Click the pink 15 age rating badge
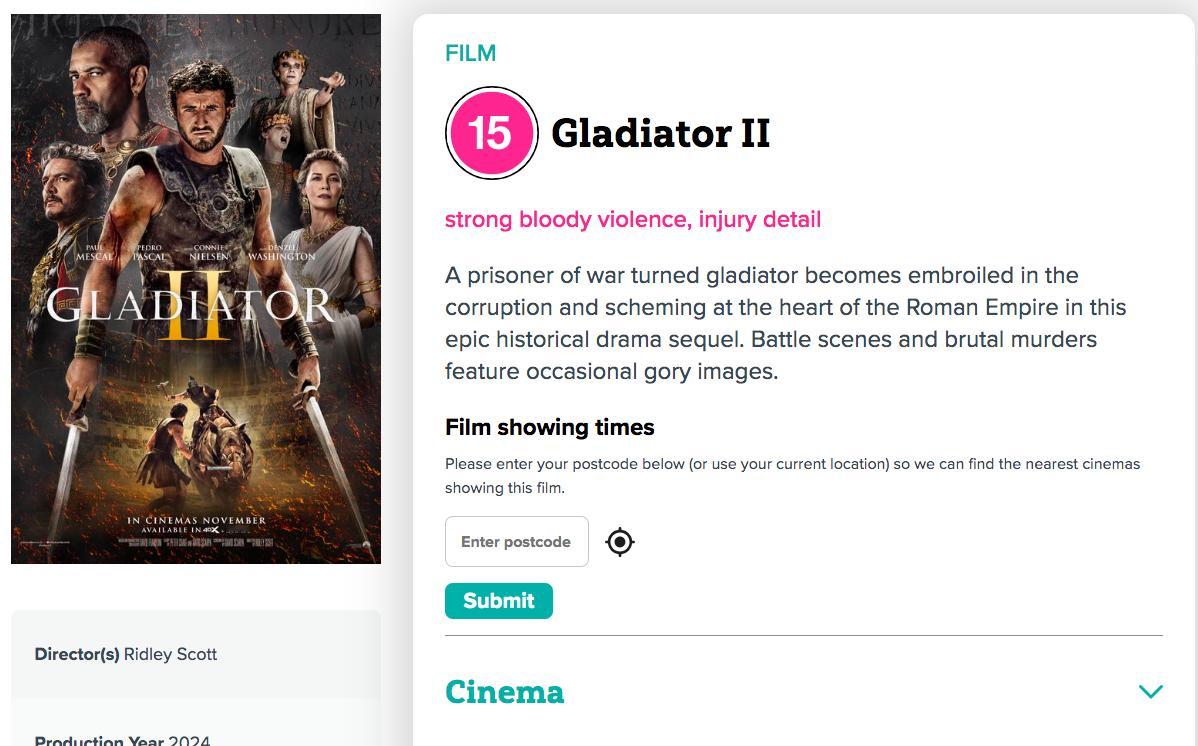This screenshot has height=746, width=1198. (x=491, y=133)
